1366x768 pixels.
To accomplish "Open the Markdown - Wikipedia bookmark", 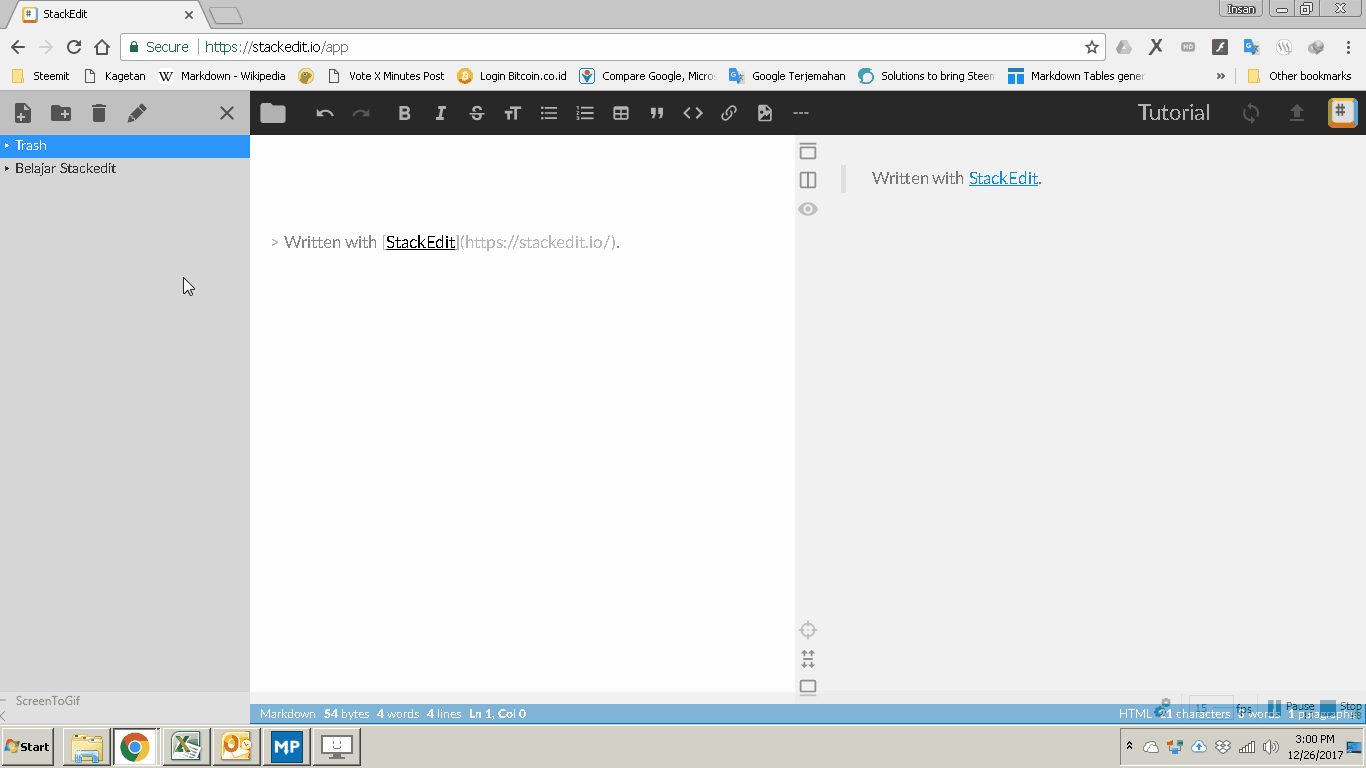I will pyautogui.click(x=223, y=76).
